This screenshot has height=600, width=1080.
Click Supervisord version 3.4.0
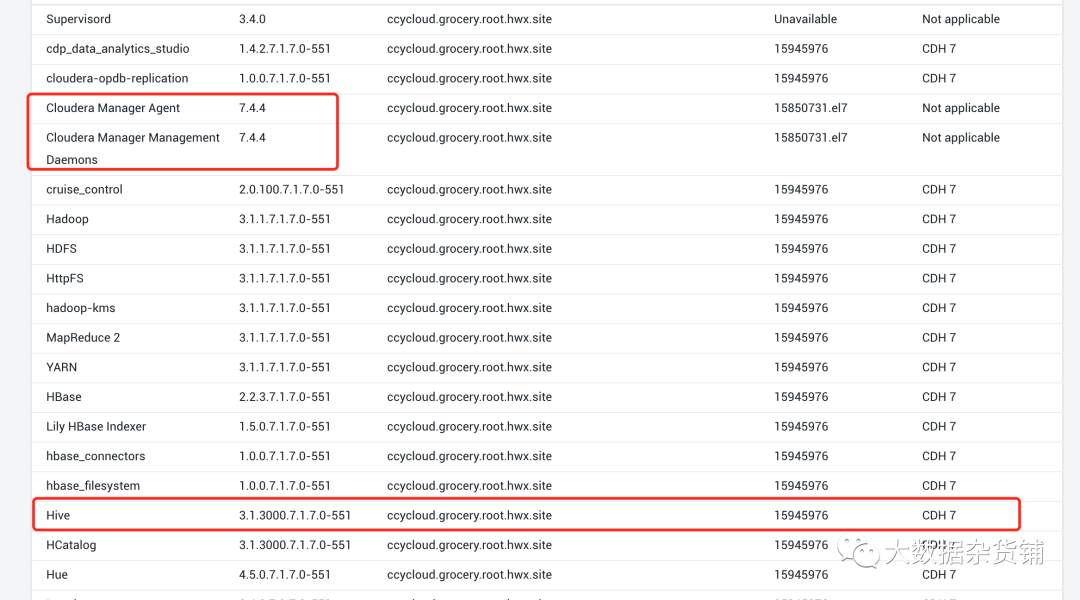click(x=252, y=19)
